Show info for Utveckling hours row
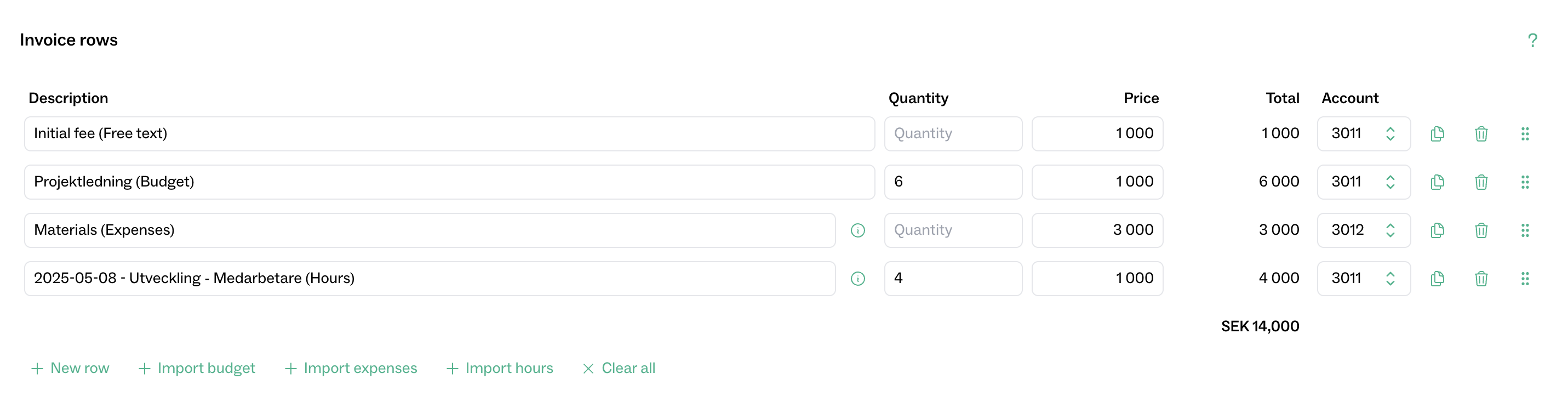The image size is (1568, 407). (857, 279)
